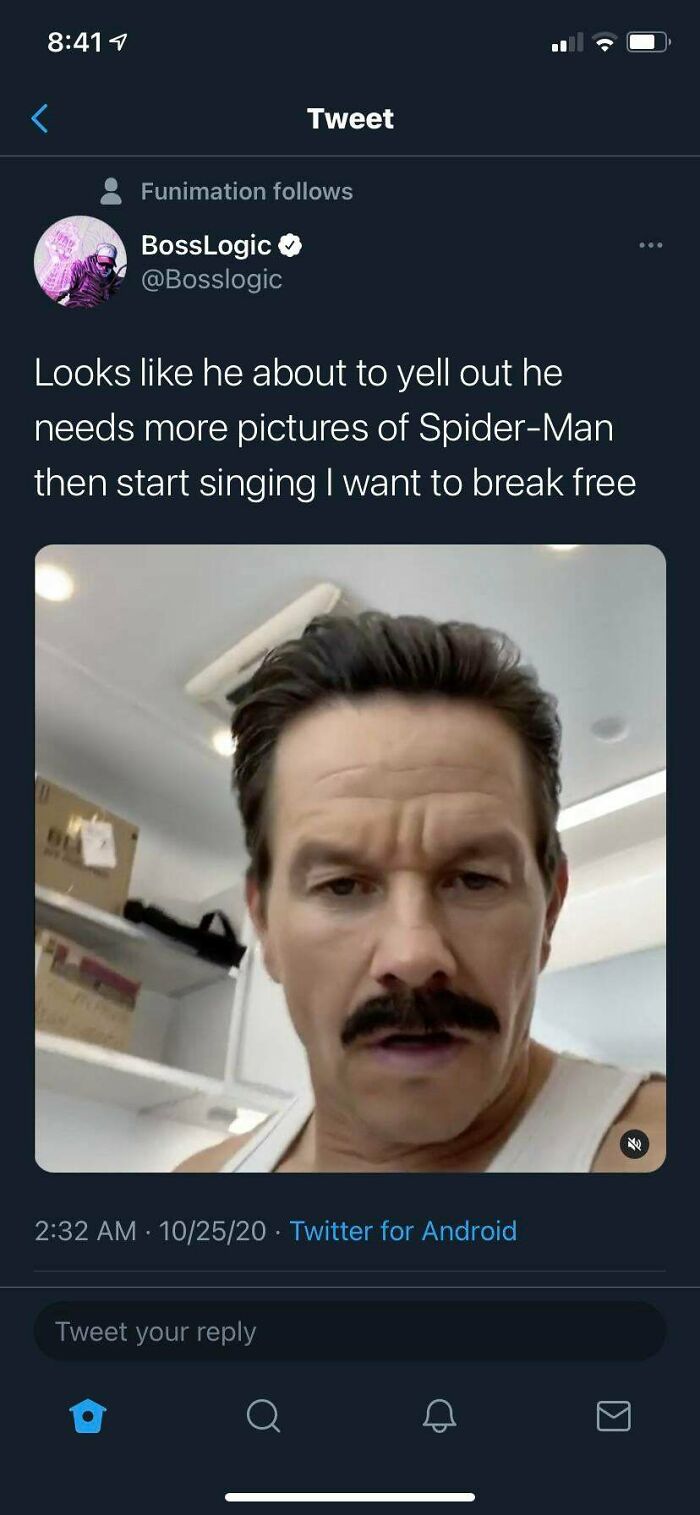This screenshot has height=1515, width=700.
Task: Collapse the tweet using the back arrow
Action: coord(38,117)
